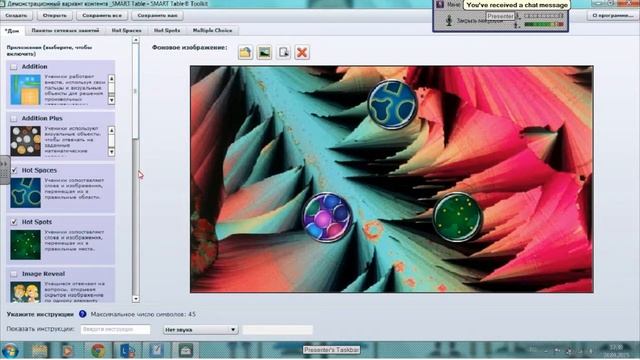Open Windows Explorer from the taskbar

40,351
